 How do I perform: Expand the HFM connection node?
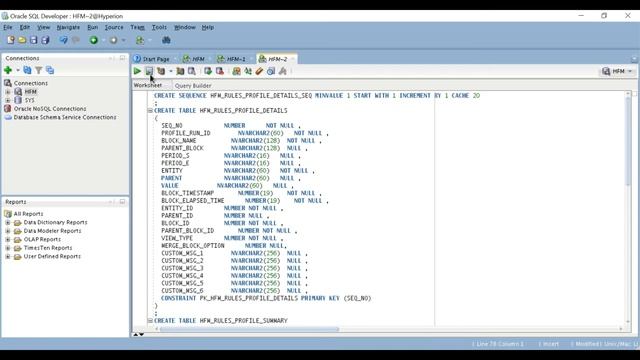(8, 92)
